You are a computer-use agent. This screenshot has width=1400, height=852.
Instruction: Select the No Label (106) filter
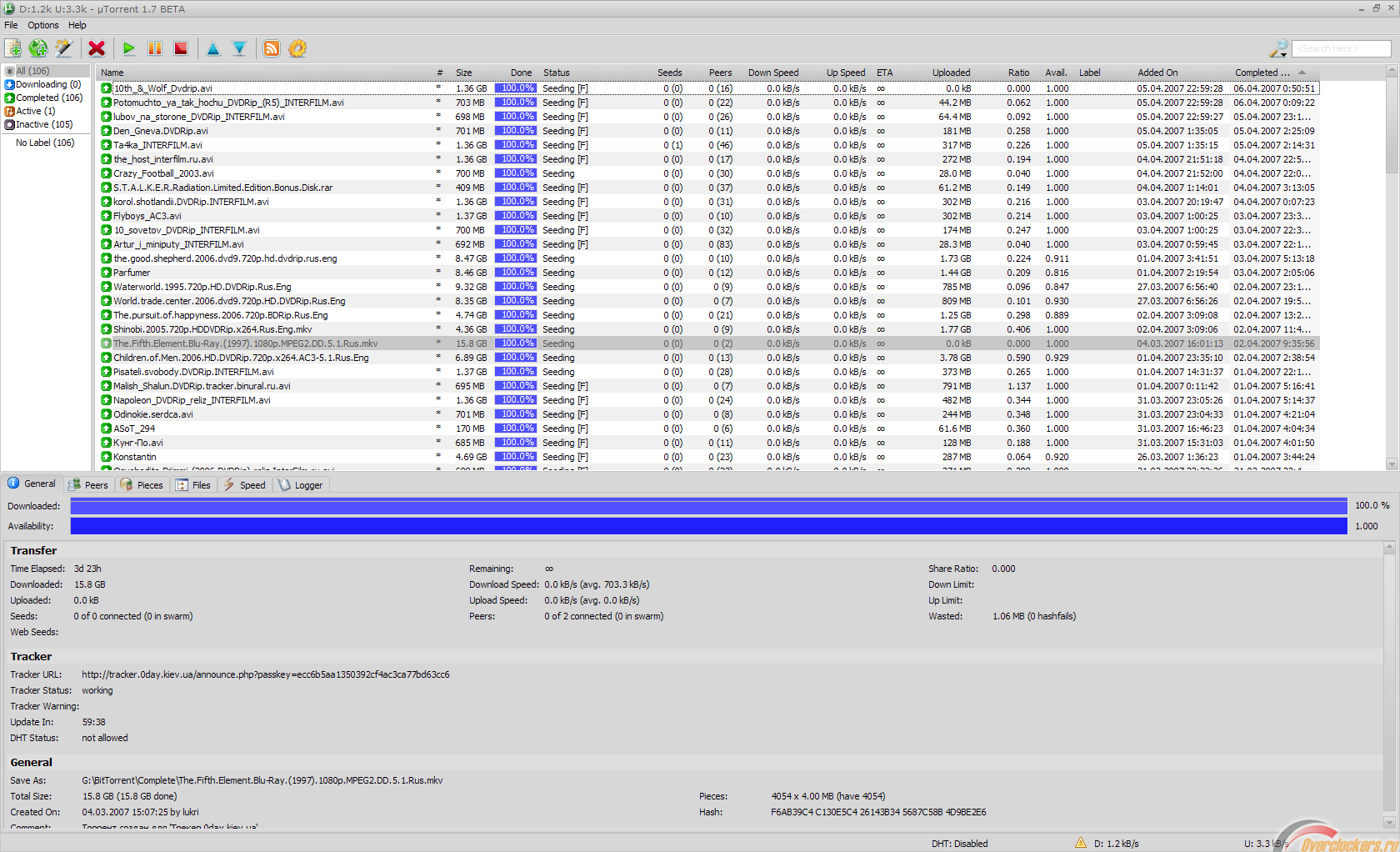point(45,143)
